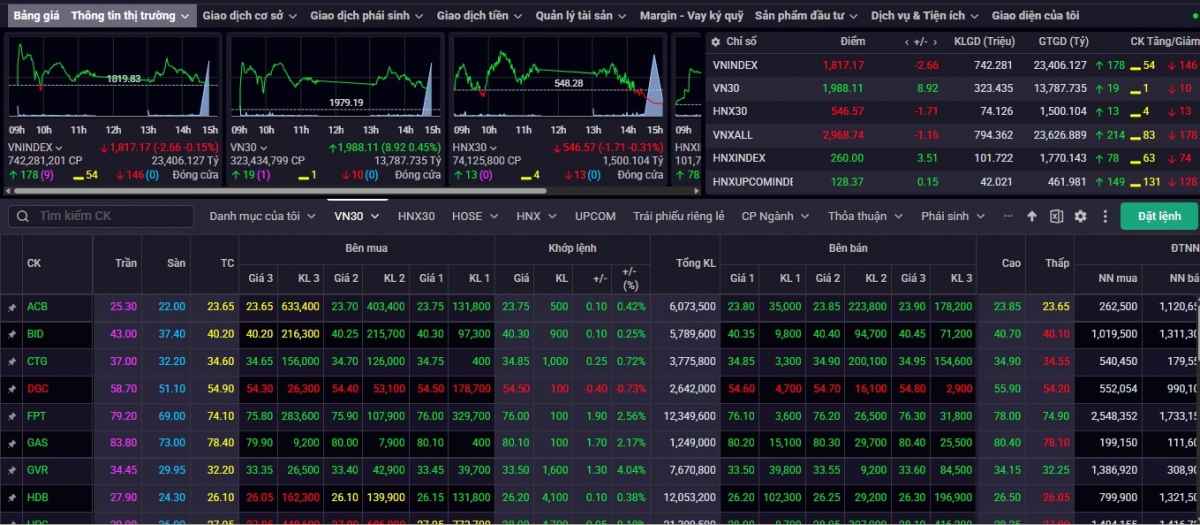The image size is (1200, 525).
Task: Click the upward arrow icon in toolbar
Action: pos(1033,216)
